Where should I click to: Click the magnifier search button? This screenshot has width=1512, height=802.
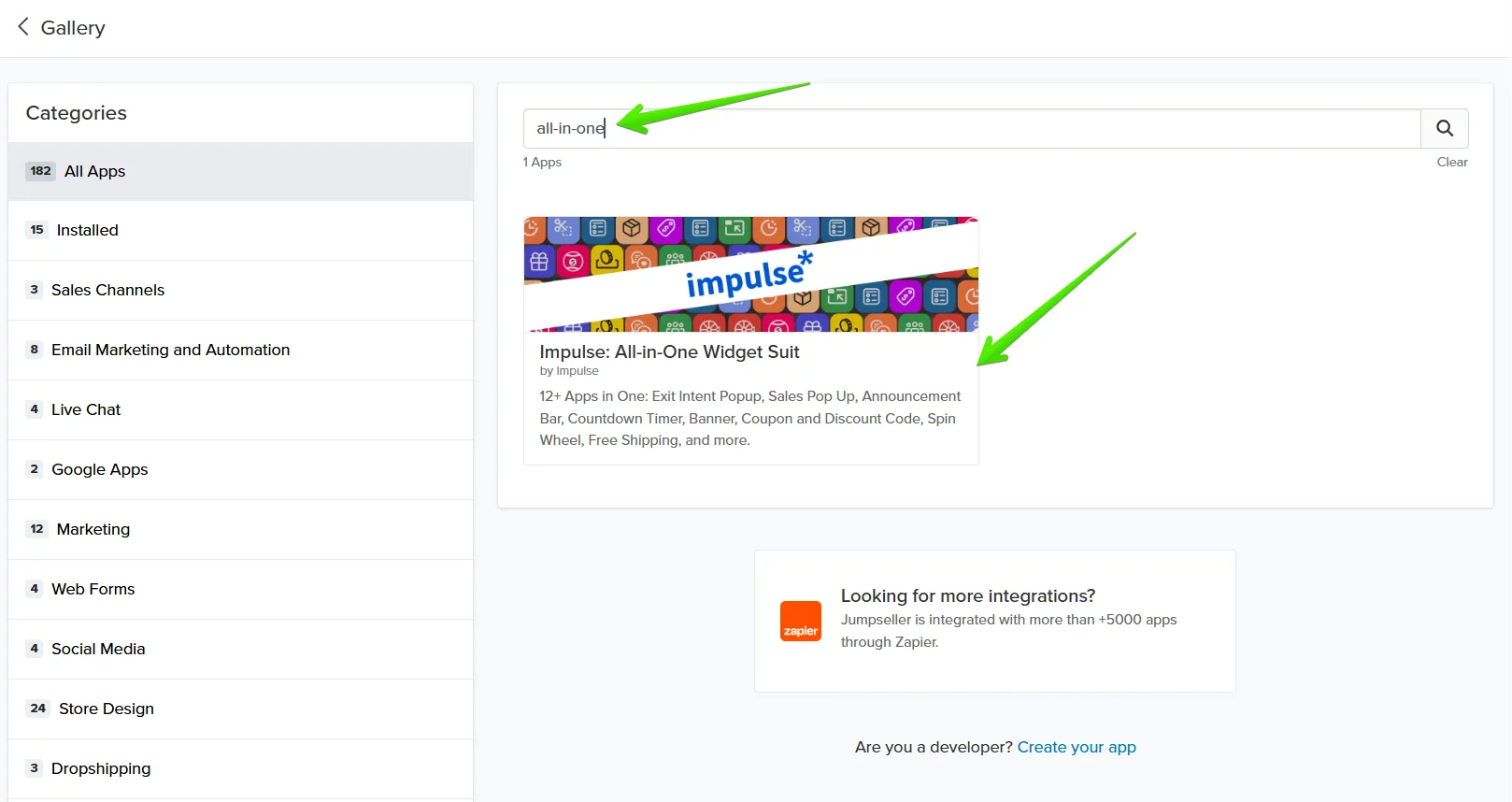1444,128
